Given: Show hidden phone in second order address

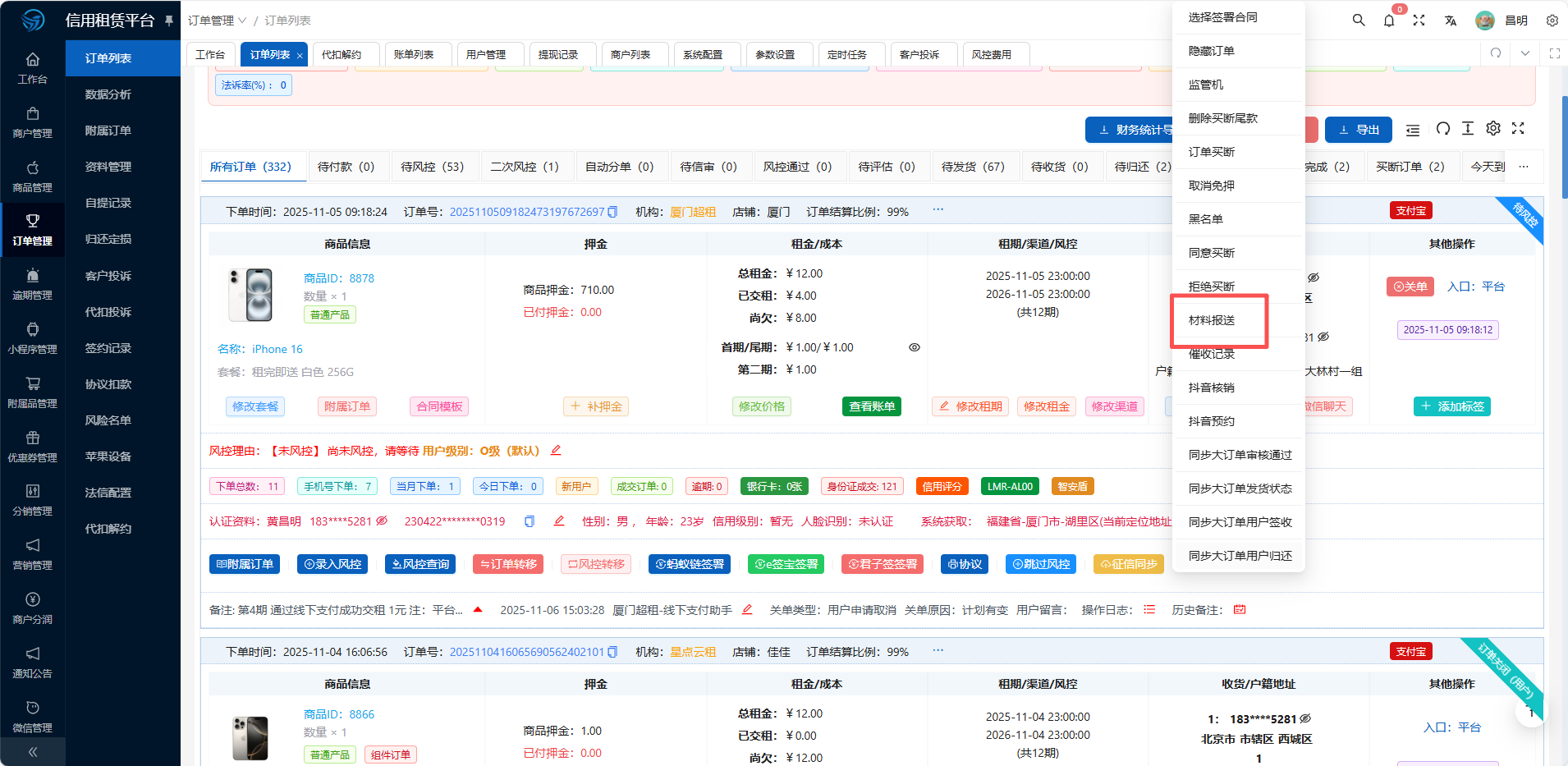Looking at the screenshot, I should (x=1305, y=718).
